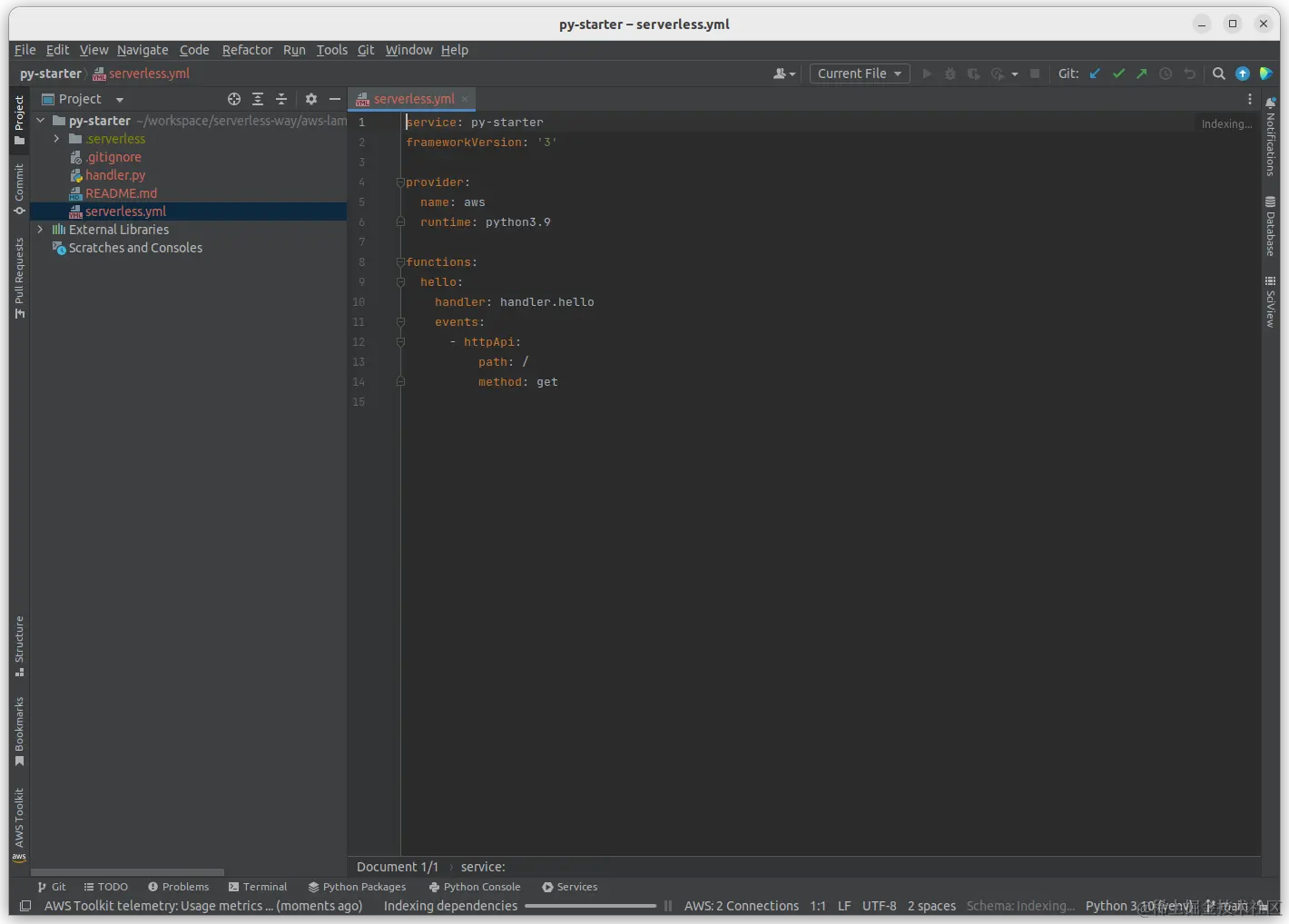Click the Stop square icon

[x=1035, y=74]
